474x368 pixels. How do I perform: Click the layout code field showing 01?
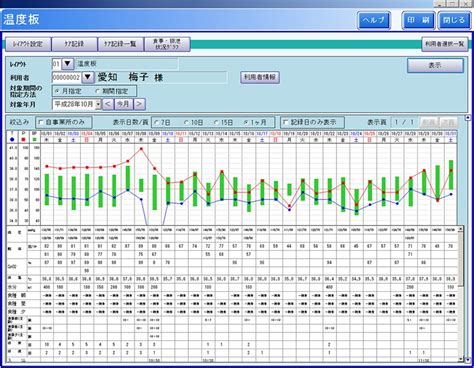point(57,64)
